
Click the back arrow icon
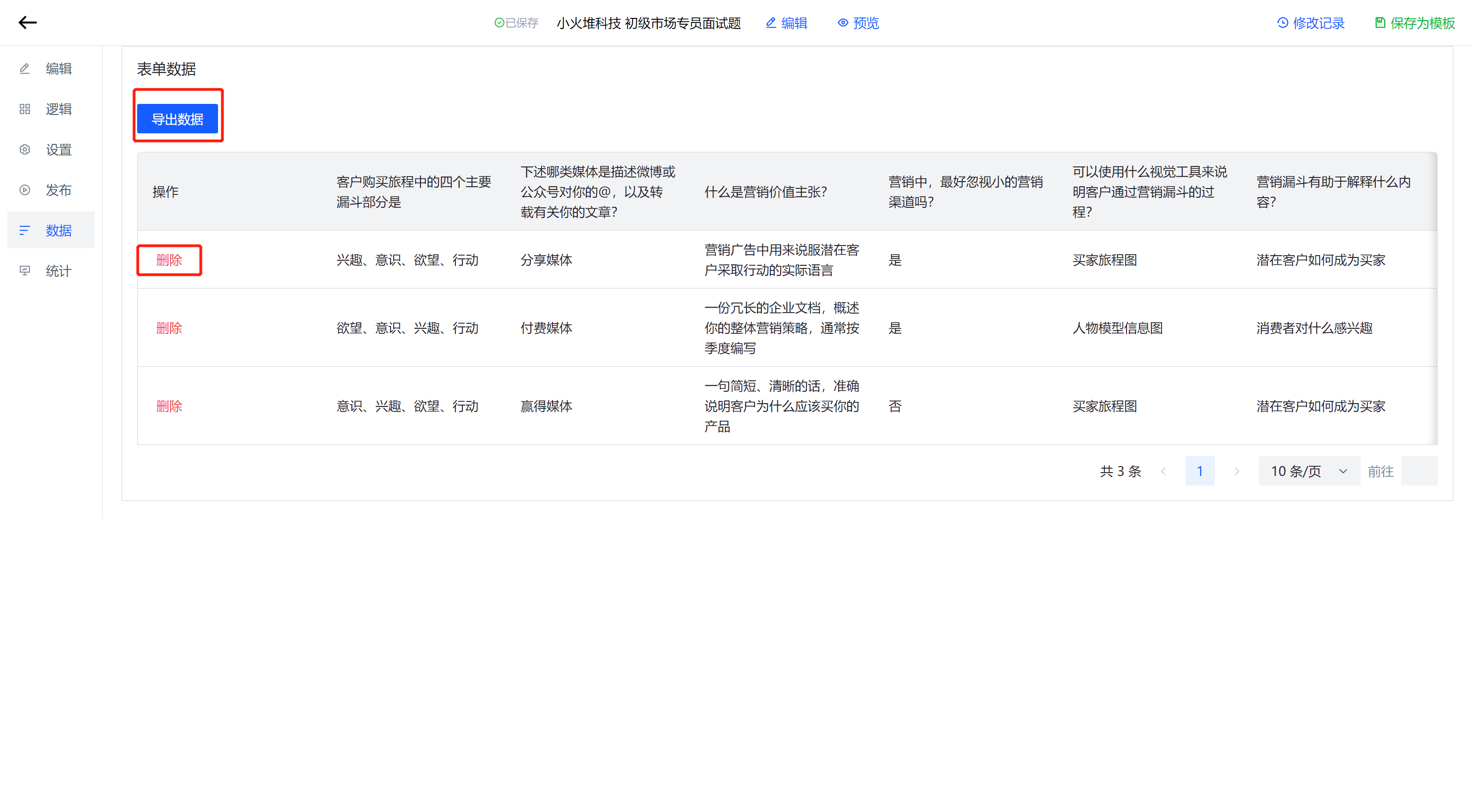[28, 22]
